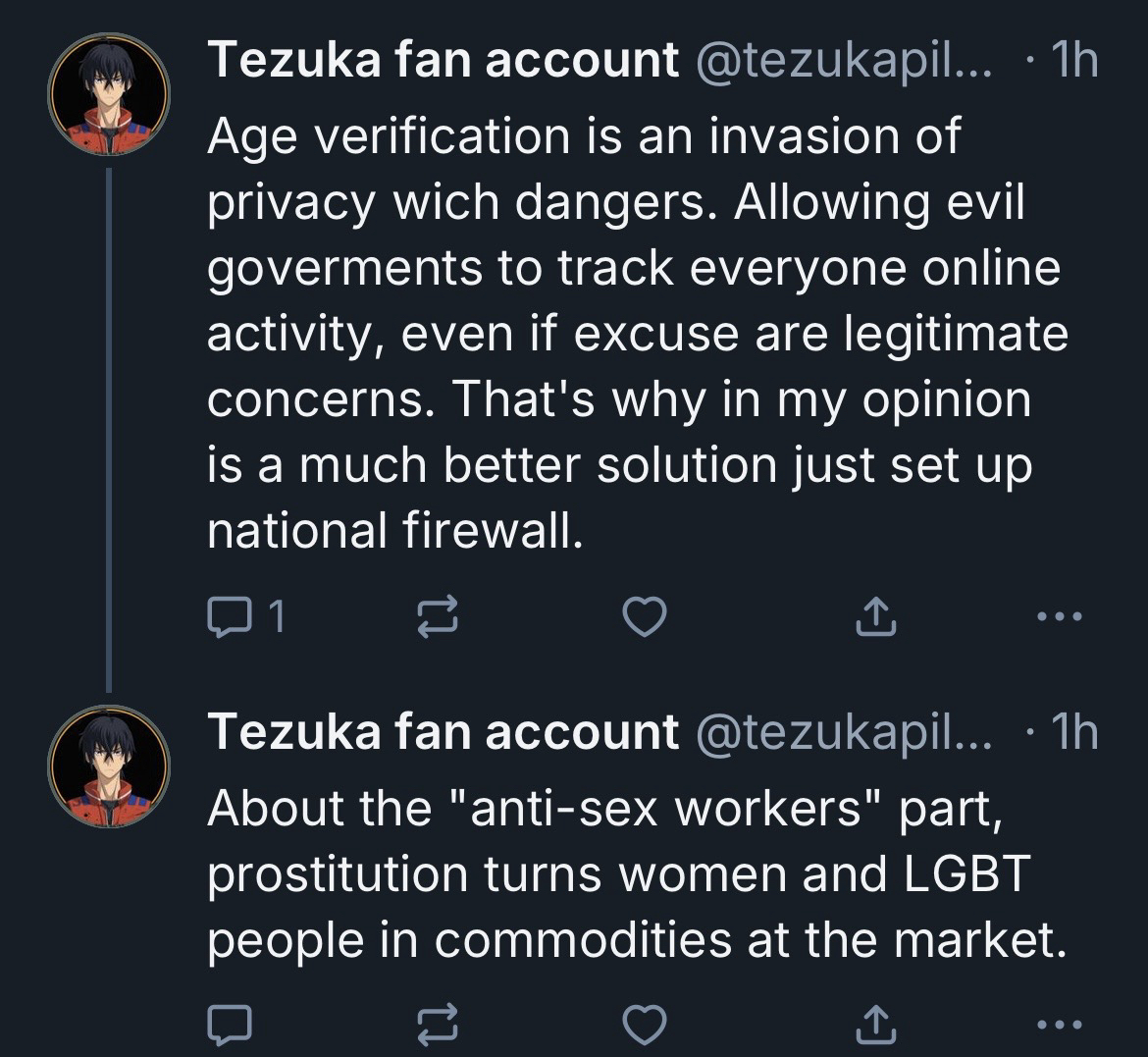
Task: Open second tweet's 1h timestamp
Action: (x=1072, y=732)
